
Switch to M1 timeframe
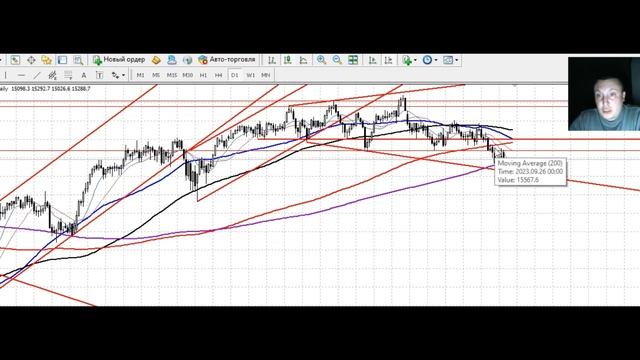pos(140,75)
